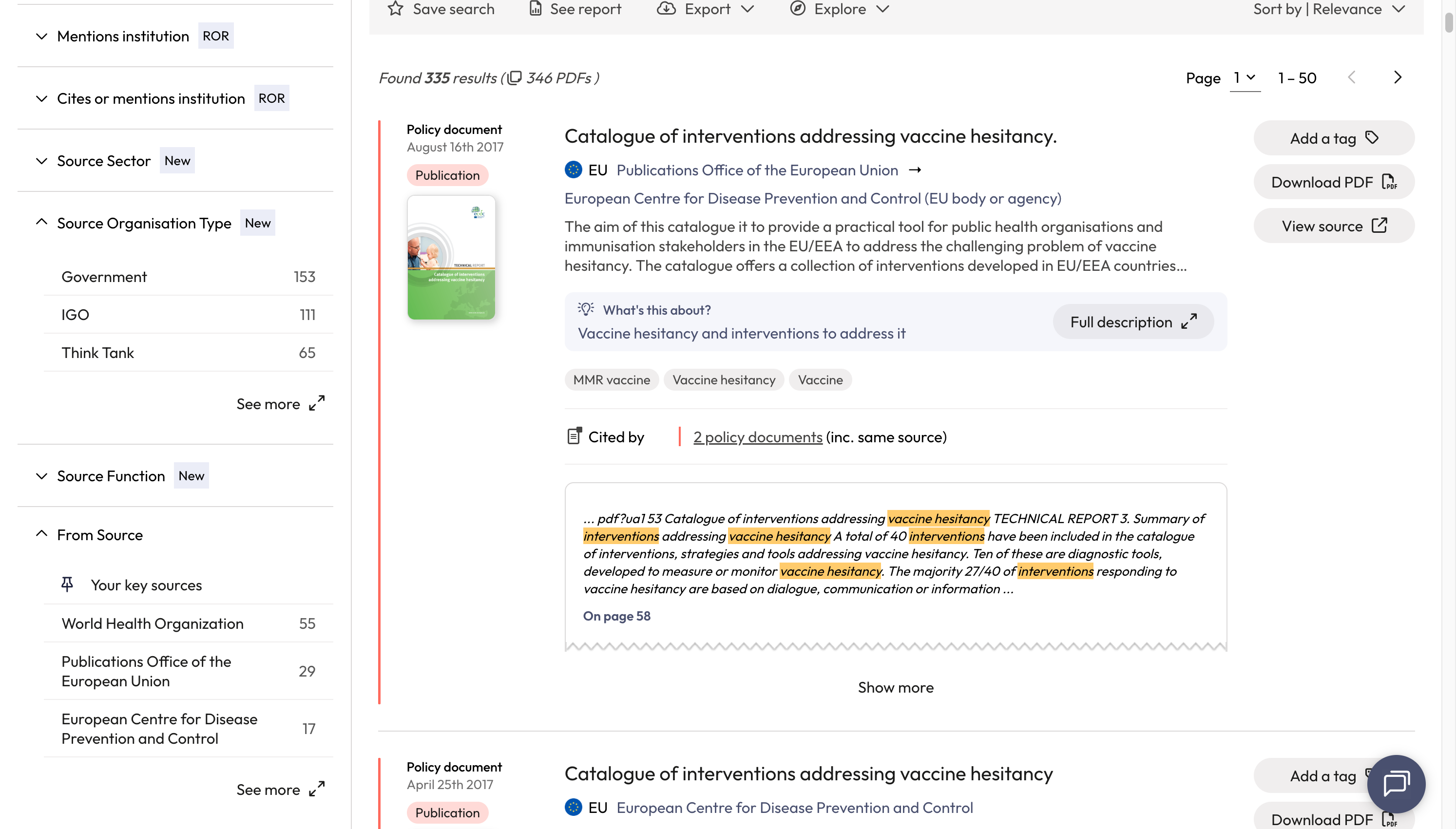Click PDF icon on first Download PDF

[1389, 182]
